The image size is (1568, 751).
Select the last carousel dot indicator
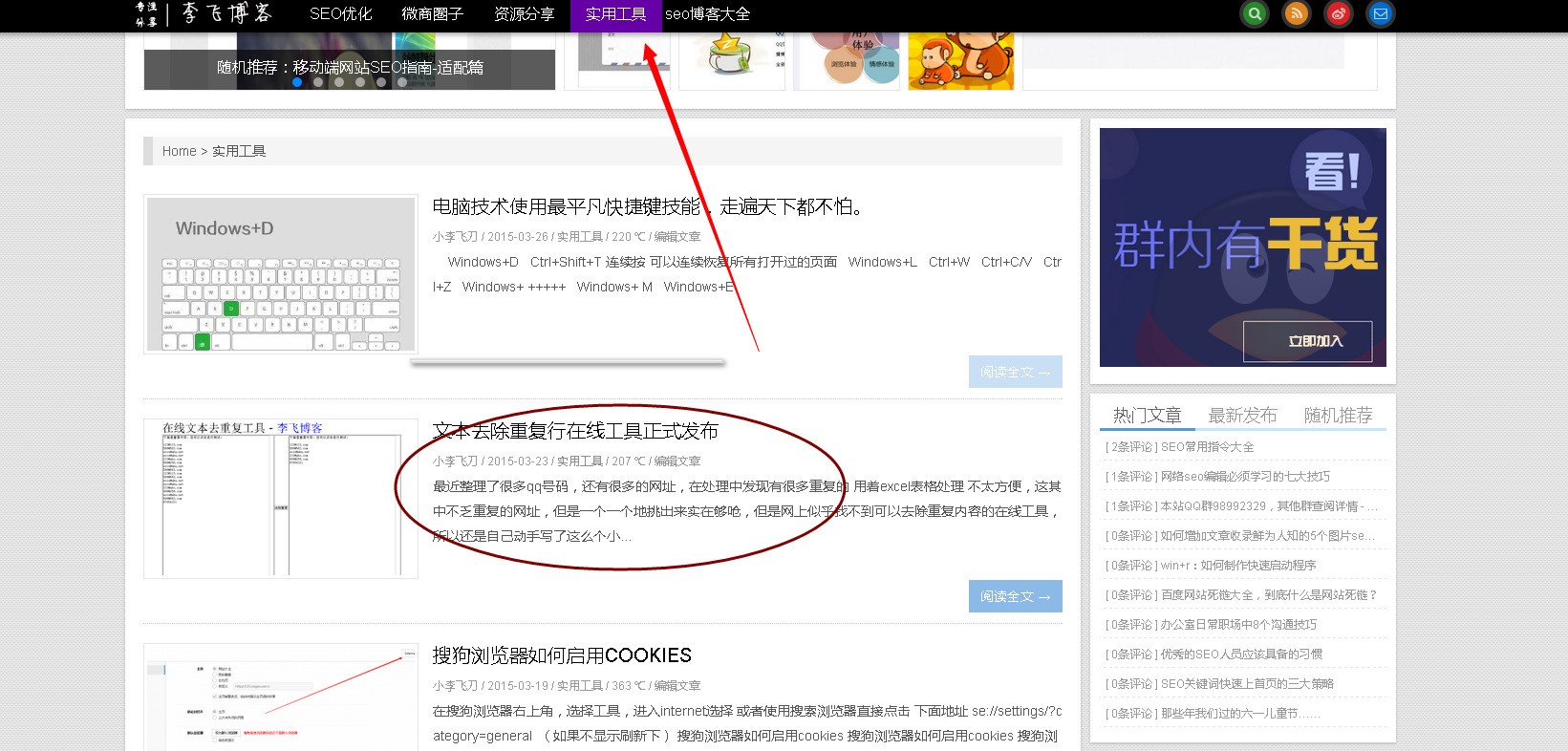point(402,82)
